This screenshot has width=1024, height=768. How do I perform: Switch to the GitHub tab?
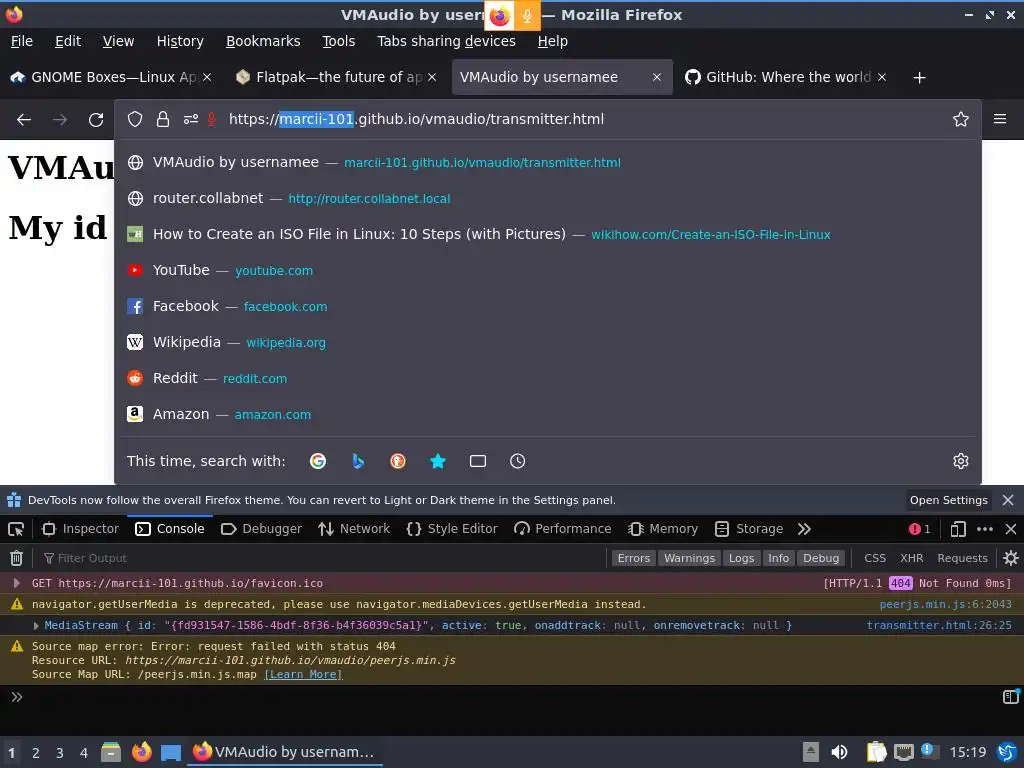[x=784, y=78]
